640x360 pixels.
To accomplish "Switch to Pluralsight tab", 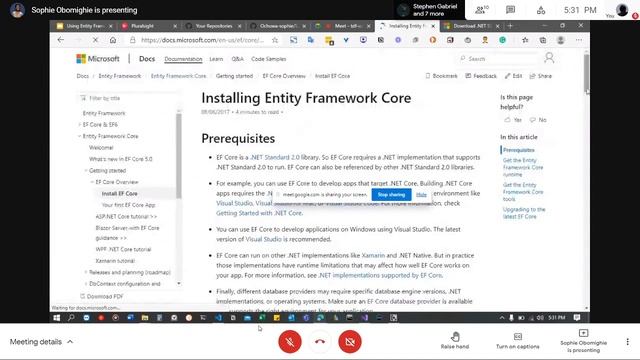I will click(148, 26).
